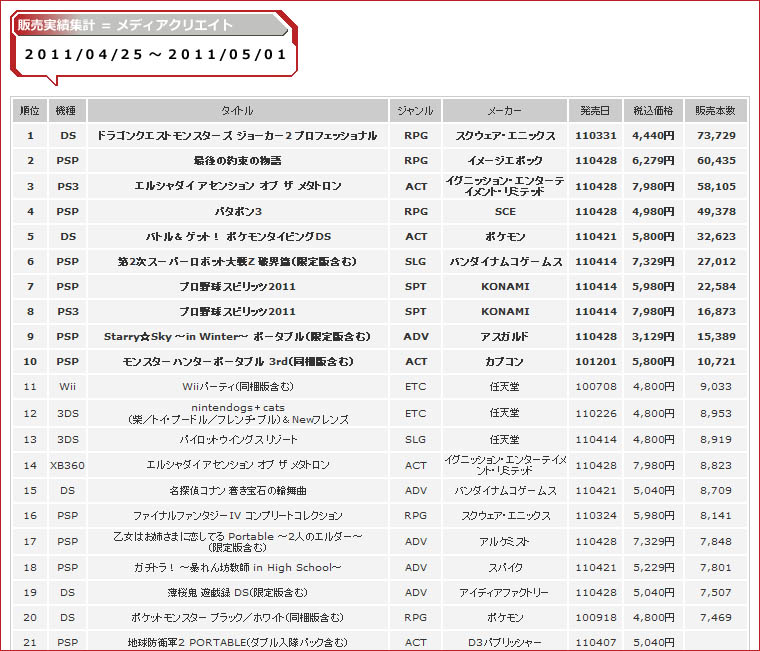The image size is (760, 651).
Task: Click release date 101201
Action: pos(596,362)
